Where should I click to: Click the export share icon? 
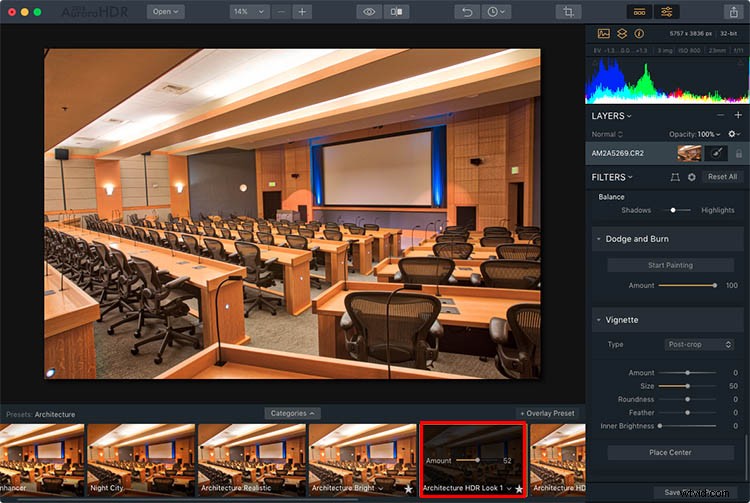click(733, 11)
